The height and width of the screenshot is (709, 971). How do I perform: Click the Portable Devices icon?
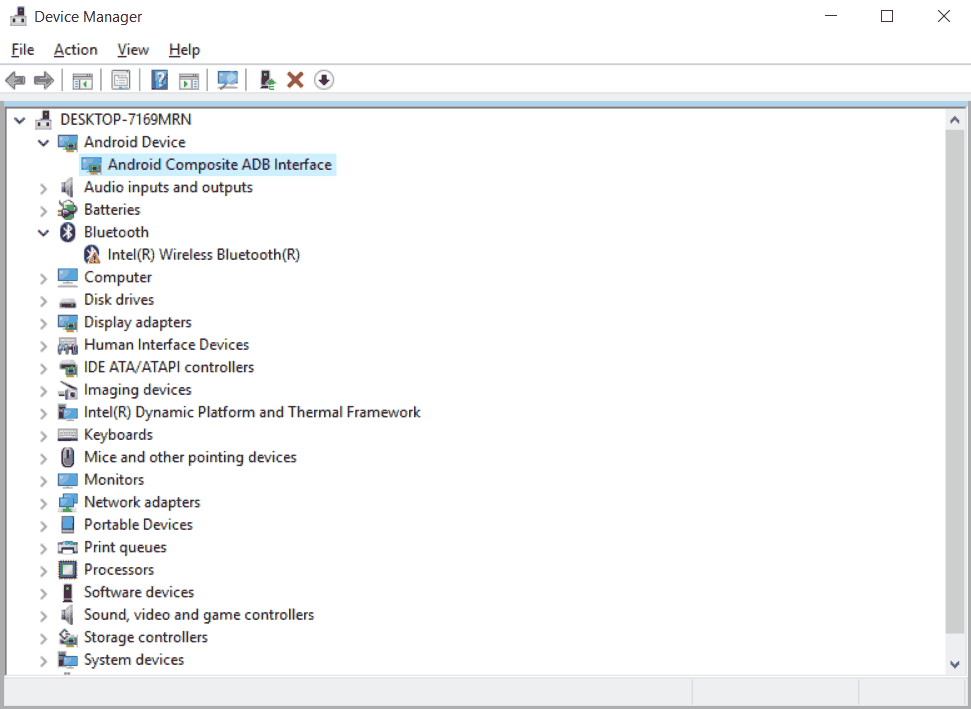[67, 524]
